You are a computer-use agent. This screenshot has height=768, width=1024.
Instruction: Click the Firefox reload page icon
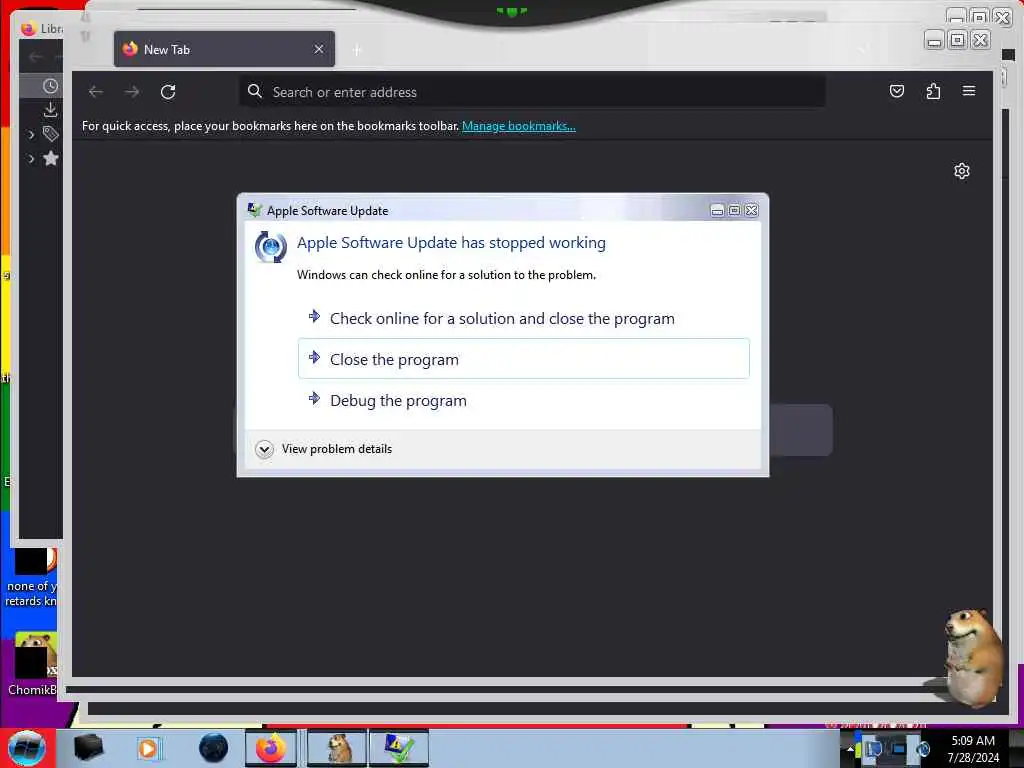(x=168, y=92)
